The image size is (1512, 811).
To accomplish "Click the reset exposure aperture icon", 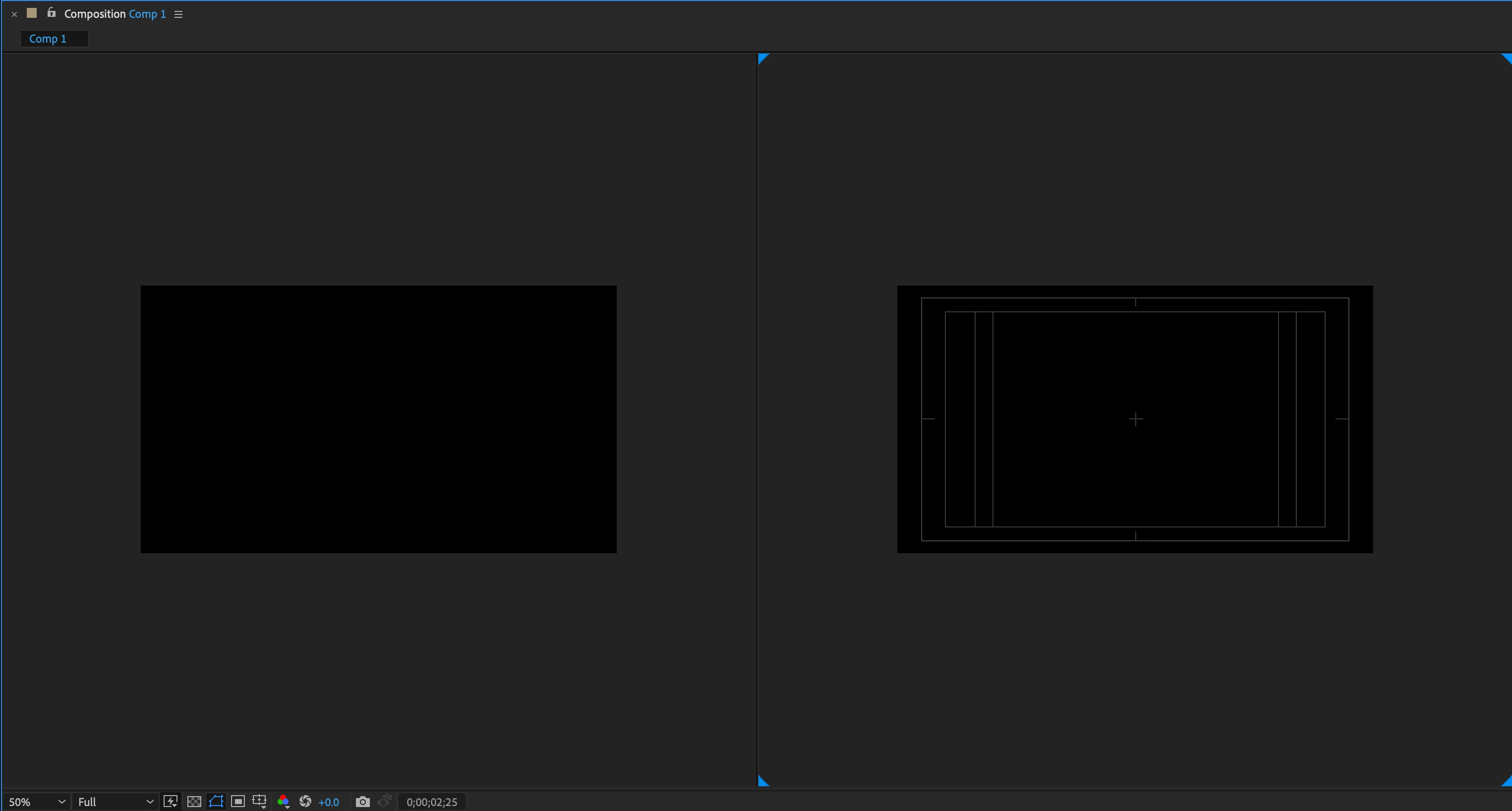I will 305,802.
